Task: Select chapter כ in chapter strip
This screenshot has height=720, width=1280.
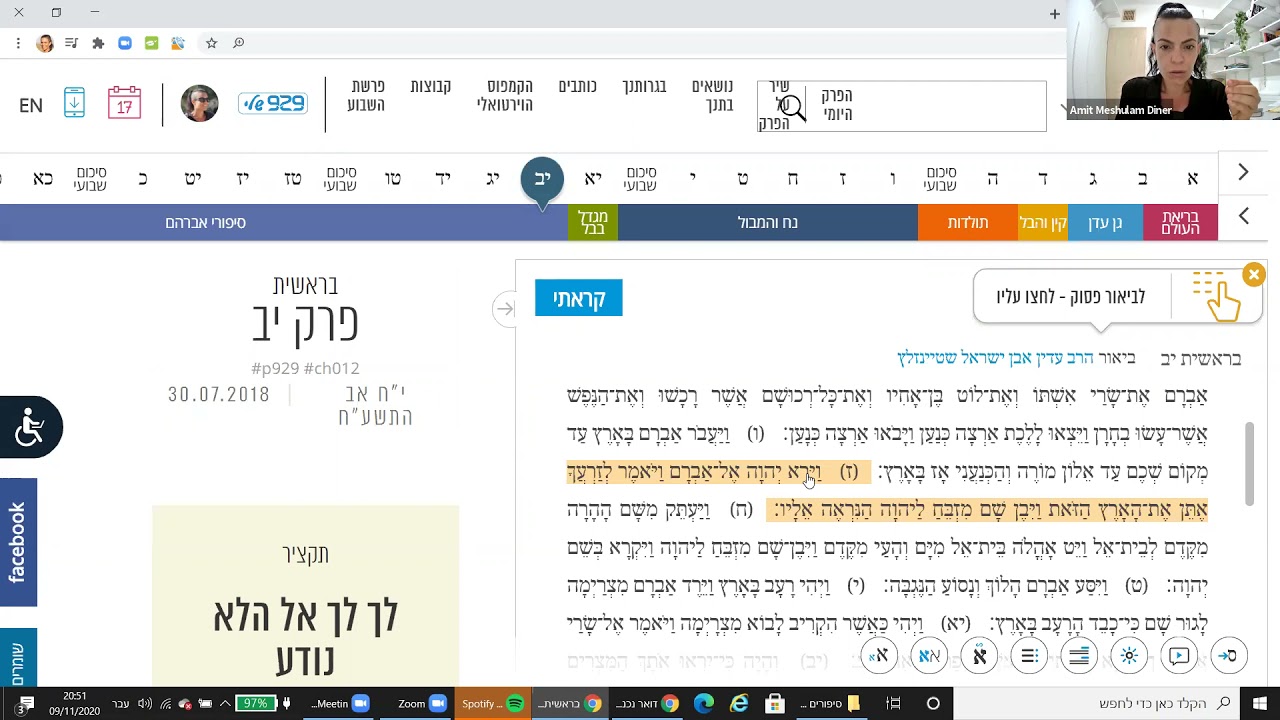Action: tap(142, 179)
